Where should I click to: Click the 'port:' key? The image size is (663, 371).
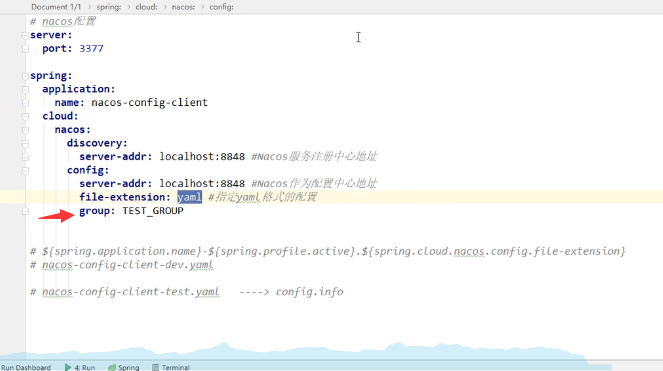57,49
